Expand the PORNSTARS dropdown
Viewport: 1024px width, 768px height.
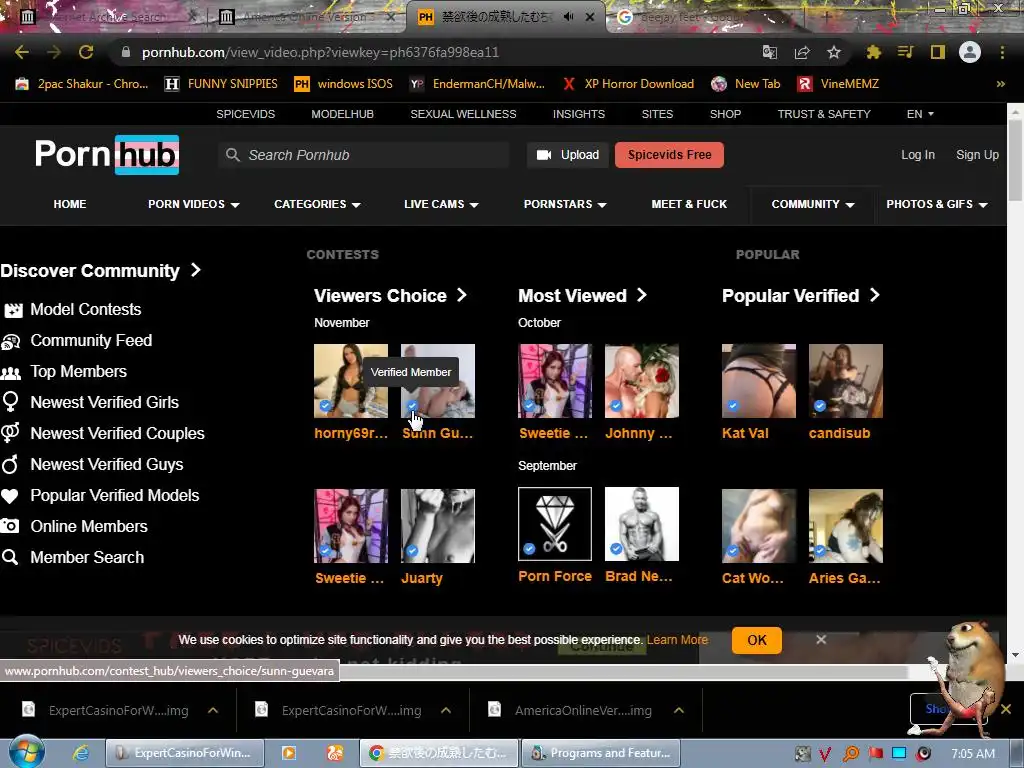point(565,204)
